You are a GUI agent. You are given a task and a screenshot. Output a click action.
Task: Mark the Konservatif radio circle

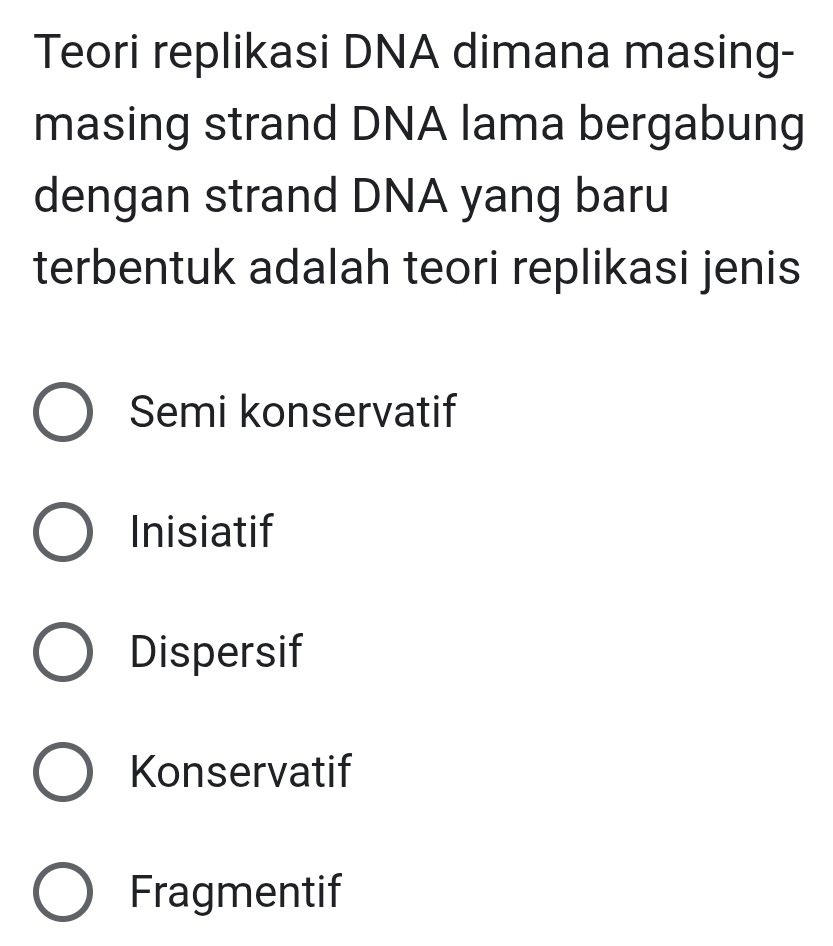(64, 771)
